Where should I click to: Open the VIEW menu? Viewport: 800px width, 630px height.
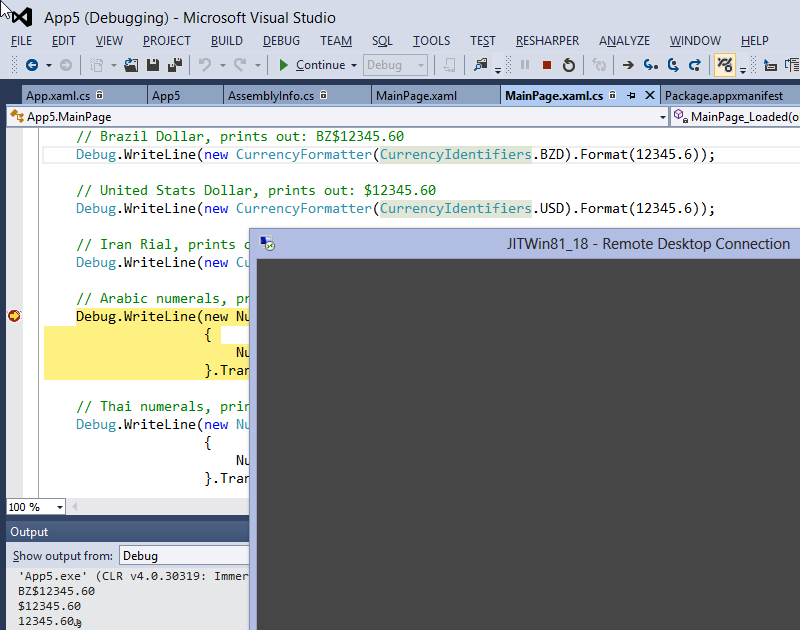coord(109,41)
